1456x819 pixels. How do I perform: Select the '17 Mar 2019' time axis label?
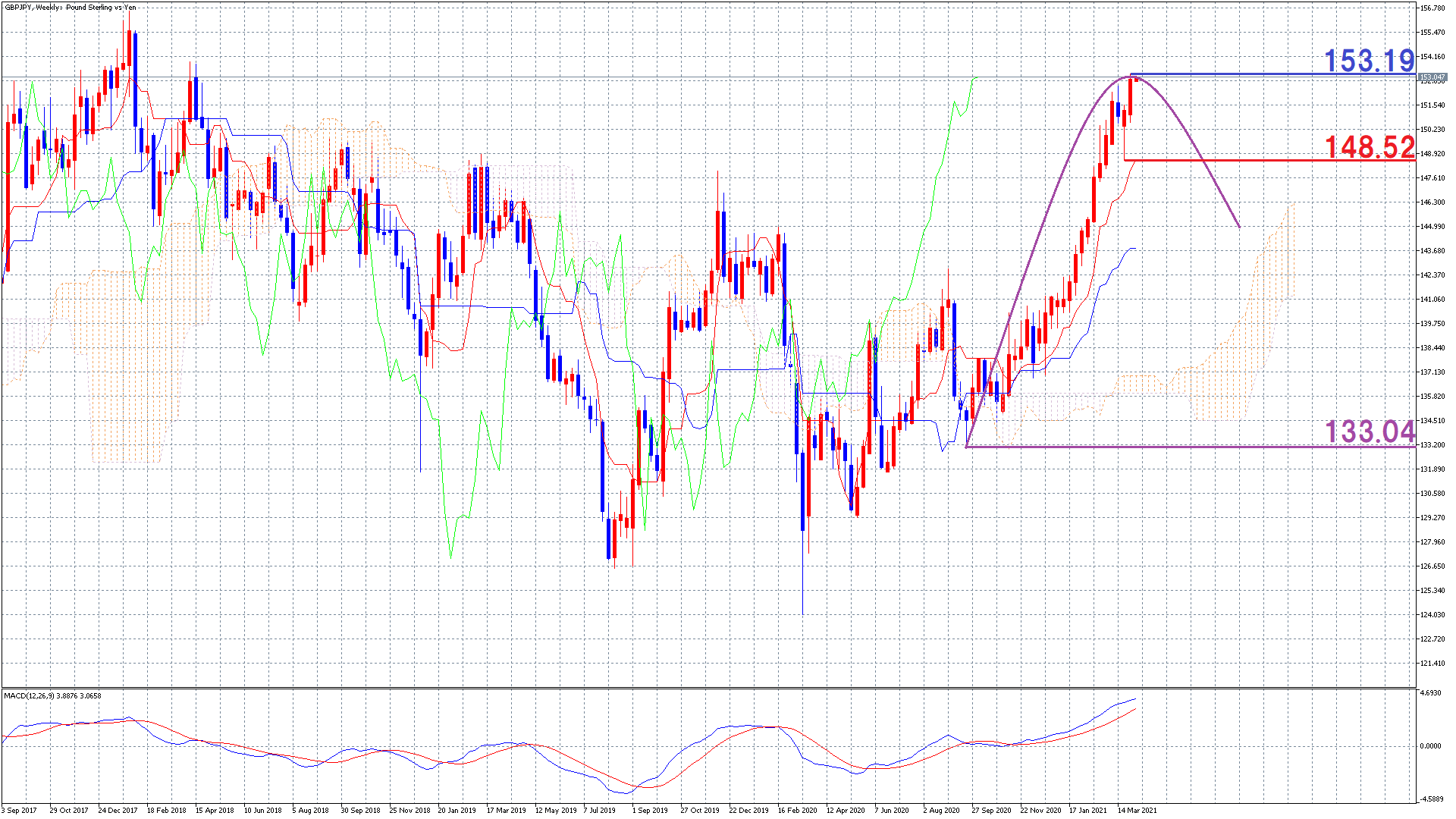(x=506, y=811)
